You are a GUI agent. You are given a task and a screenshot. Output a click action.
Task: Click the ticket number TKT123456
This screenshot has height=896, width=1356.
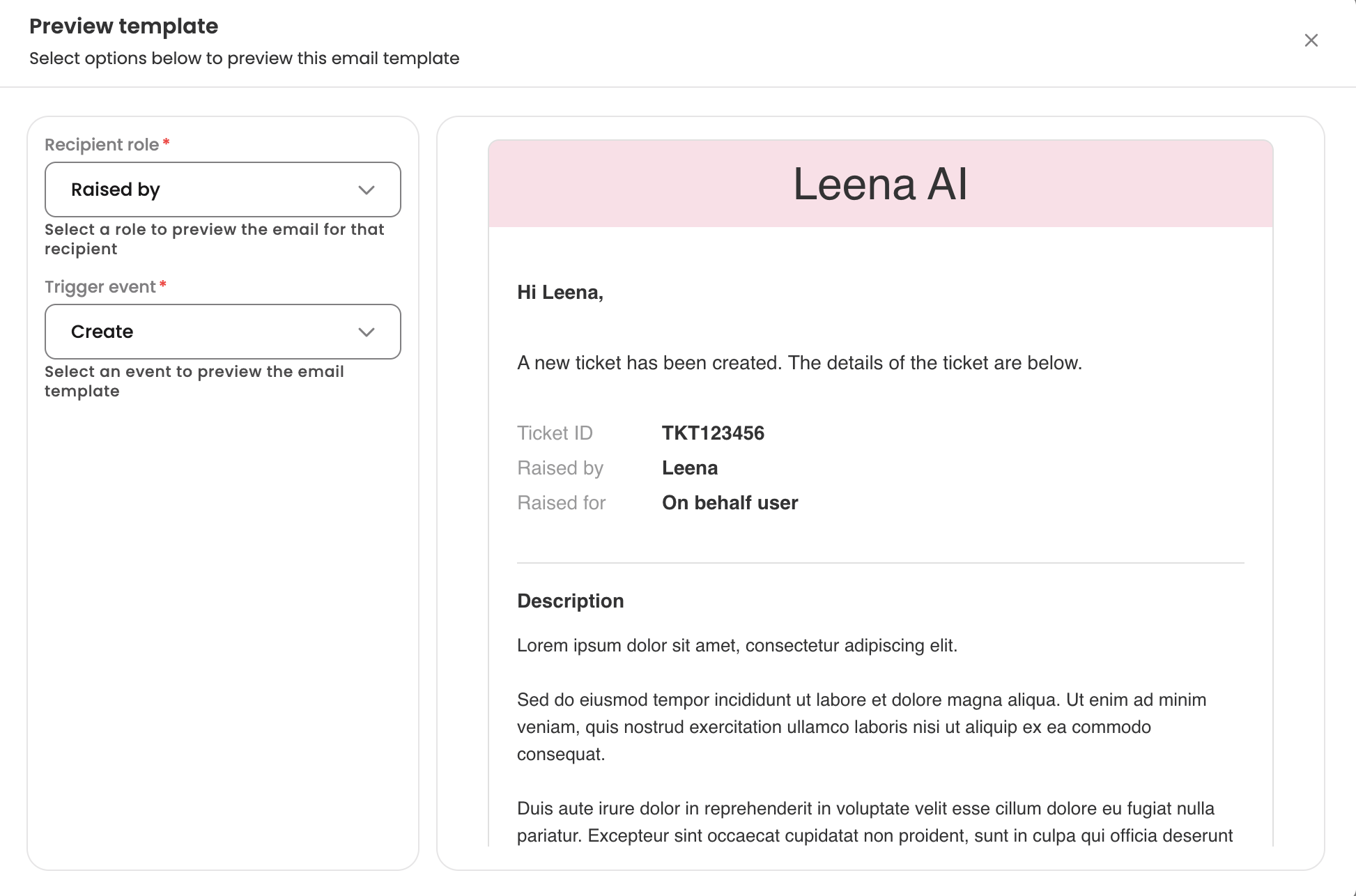click(713, 433)
